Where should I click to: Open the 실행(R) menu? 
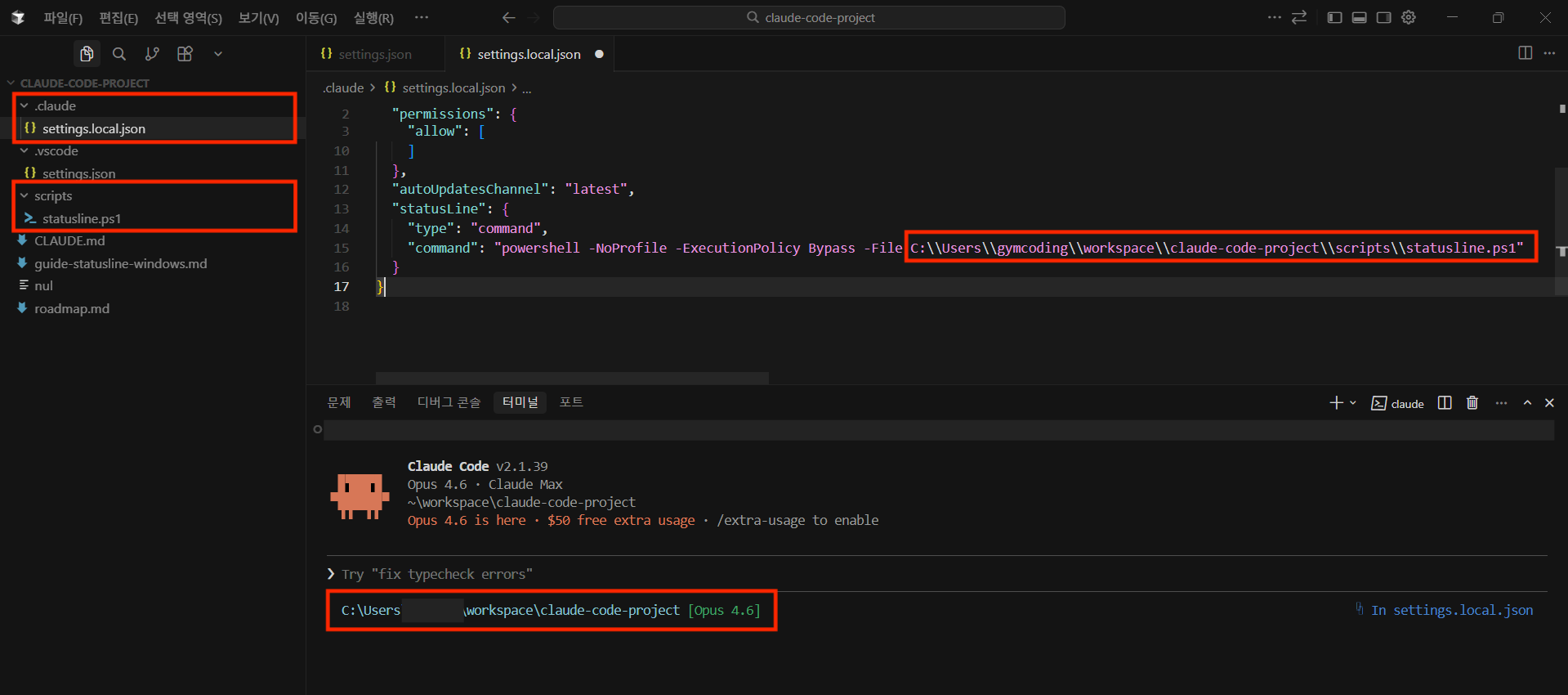click(373, 18)
